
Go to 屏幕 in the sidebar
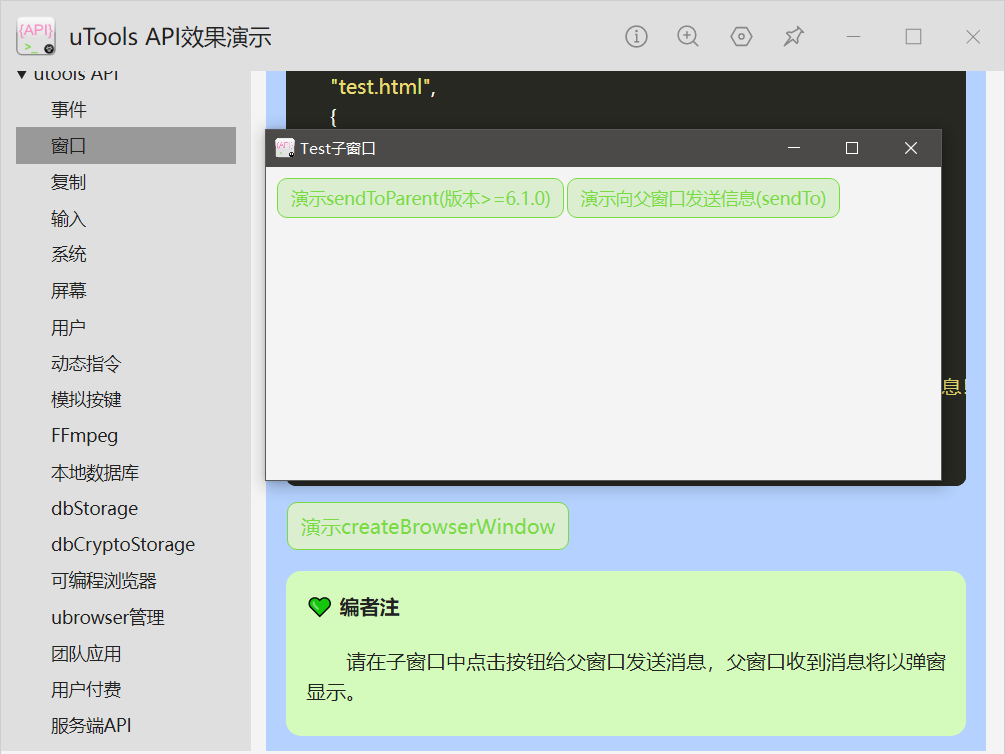126,291
